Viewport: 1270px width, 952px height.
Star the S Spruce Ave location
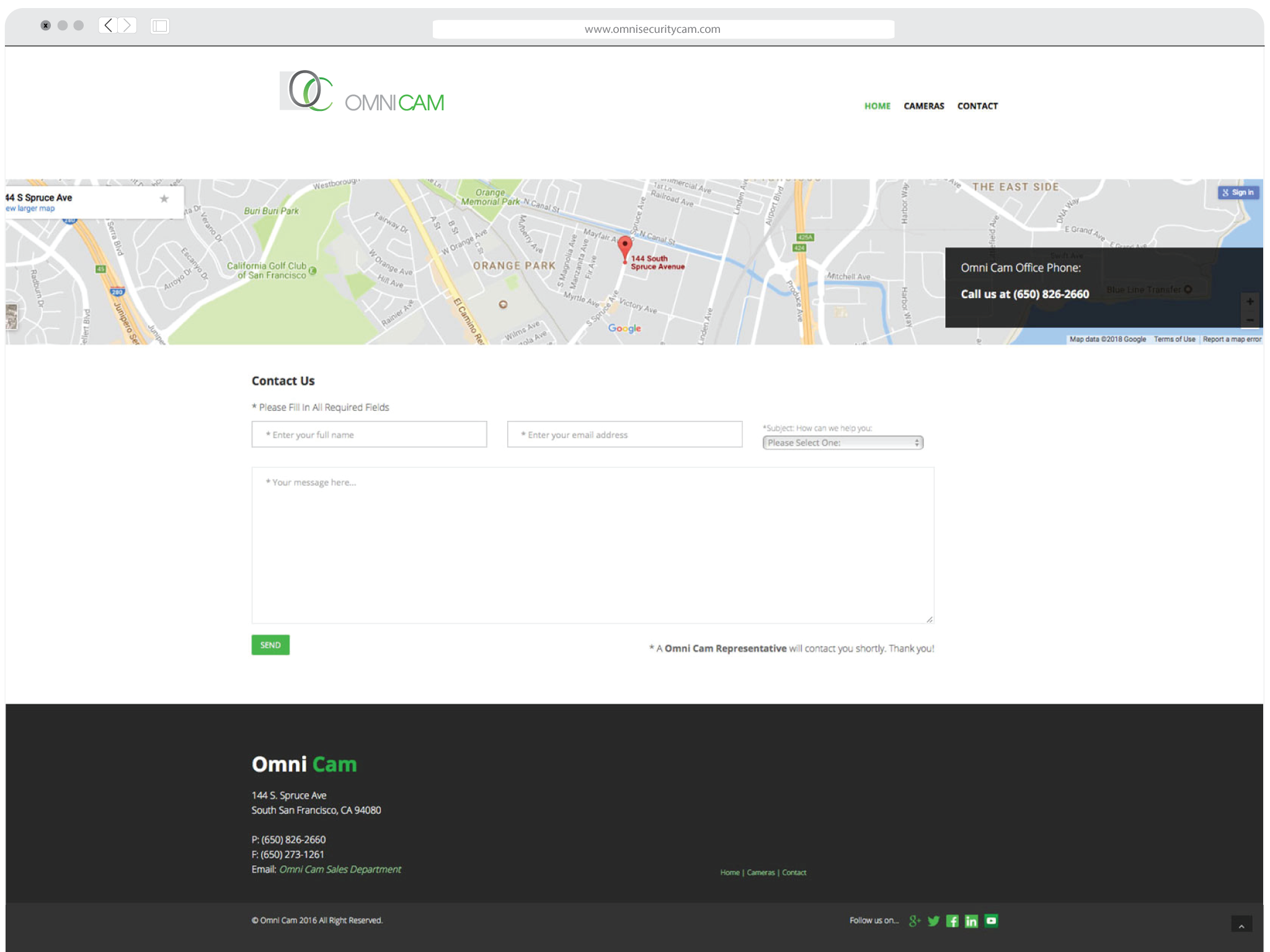(x=164, y=198)
